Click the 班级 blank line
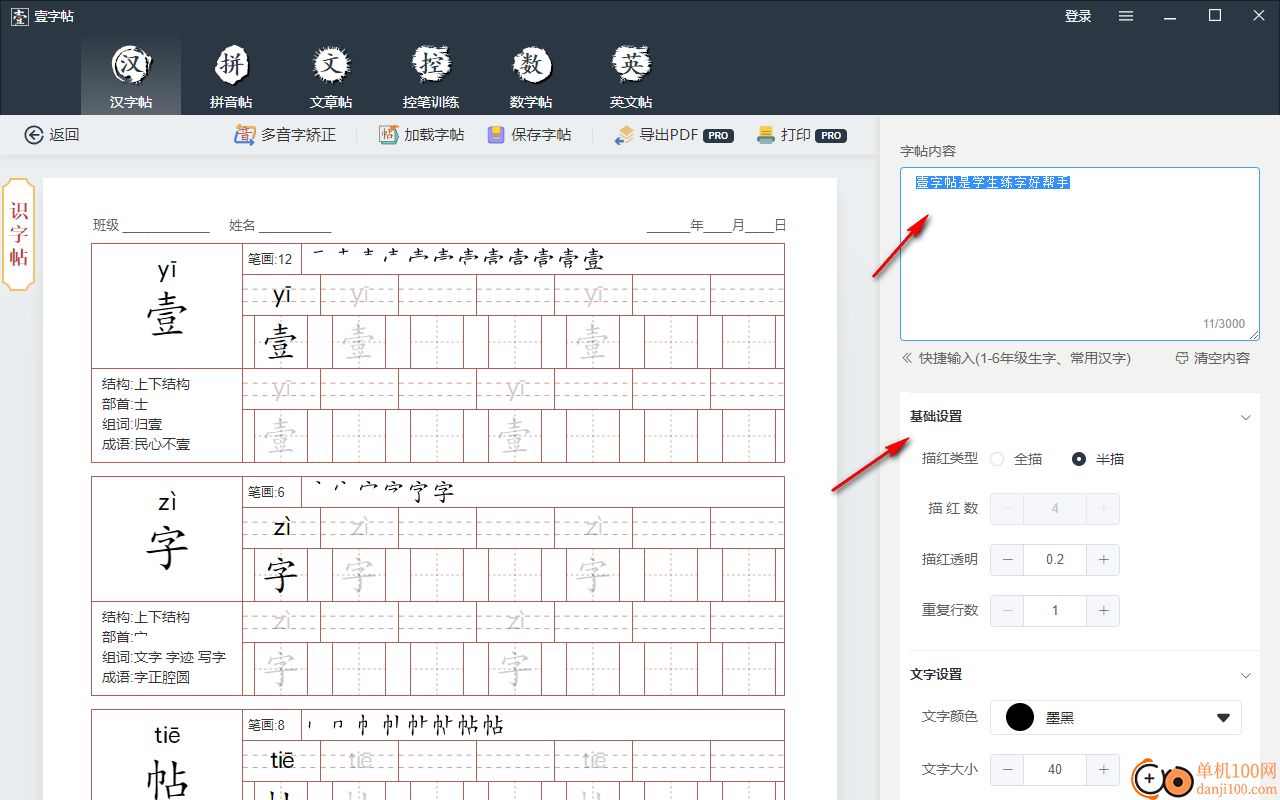This screenshot has width=1280, height=800. [x=166, y=227]
